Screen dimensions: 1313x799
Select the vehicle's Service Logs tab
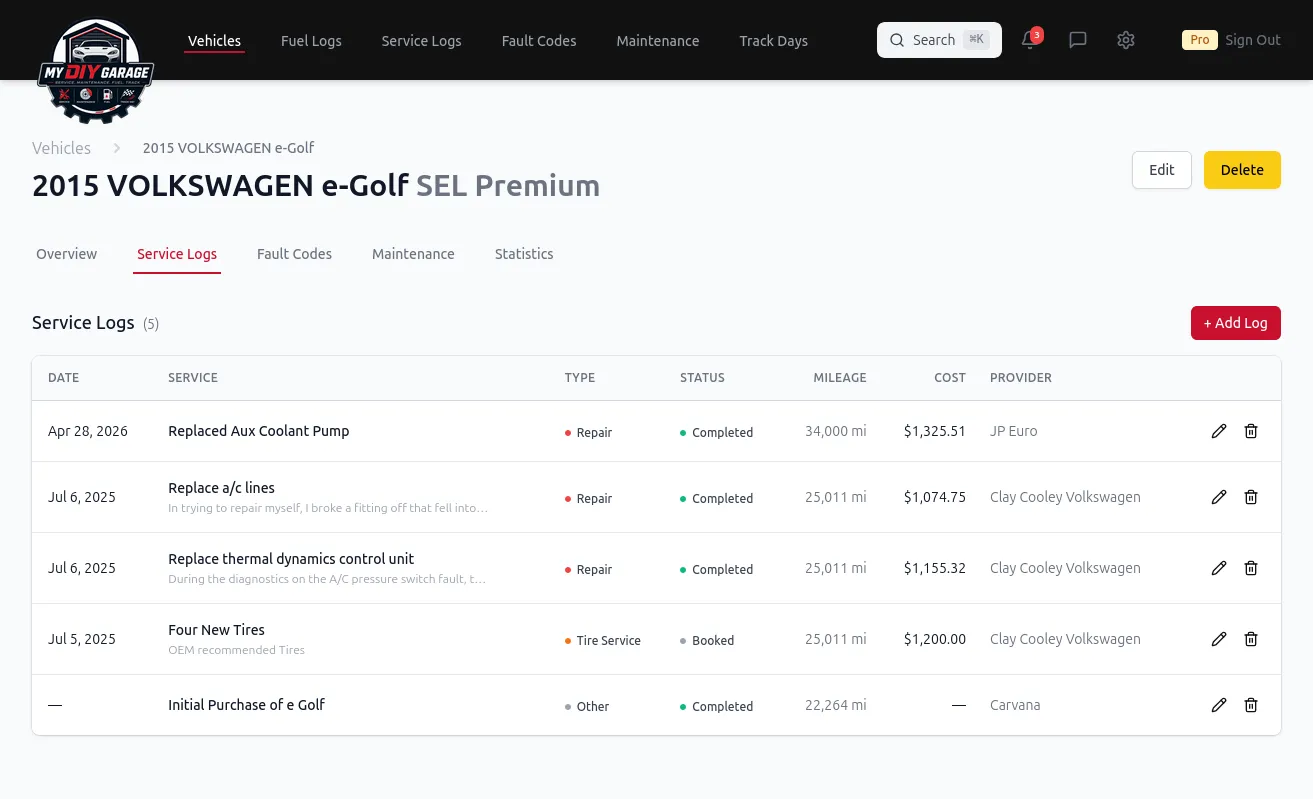177,254
